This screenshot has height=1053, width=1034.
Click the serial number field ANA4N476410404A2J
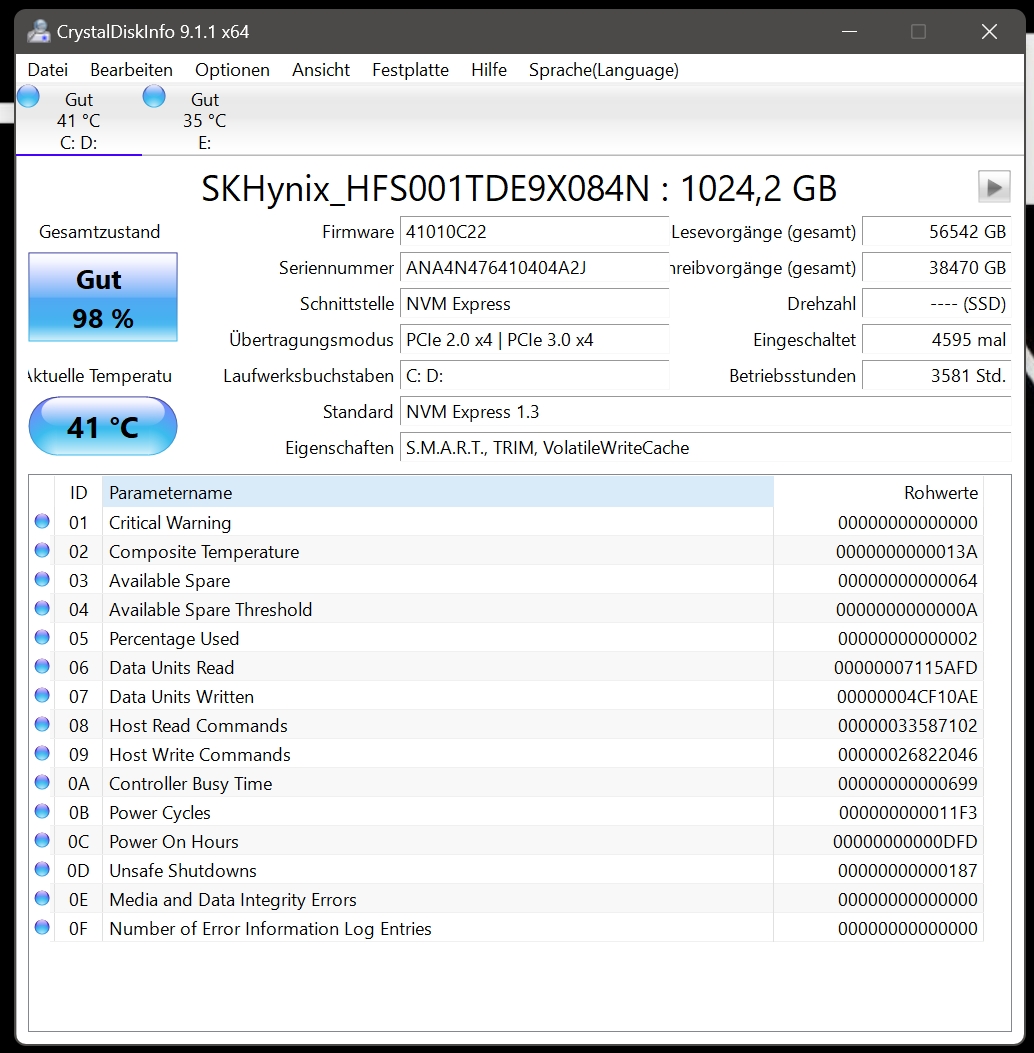tap(534, 268)
